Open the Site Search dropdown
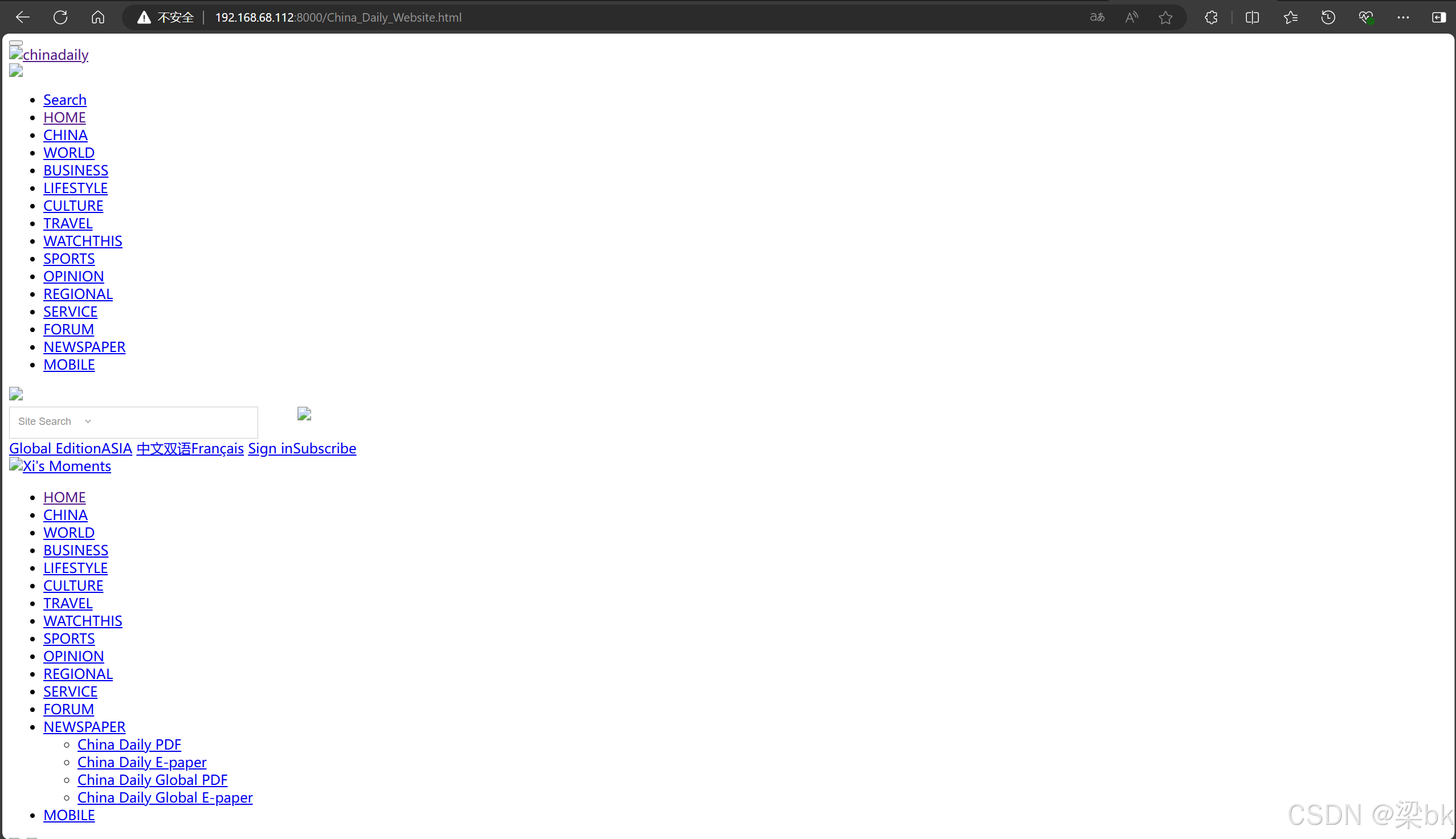The image size is (1456, 839). click(55, 421)
